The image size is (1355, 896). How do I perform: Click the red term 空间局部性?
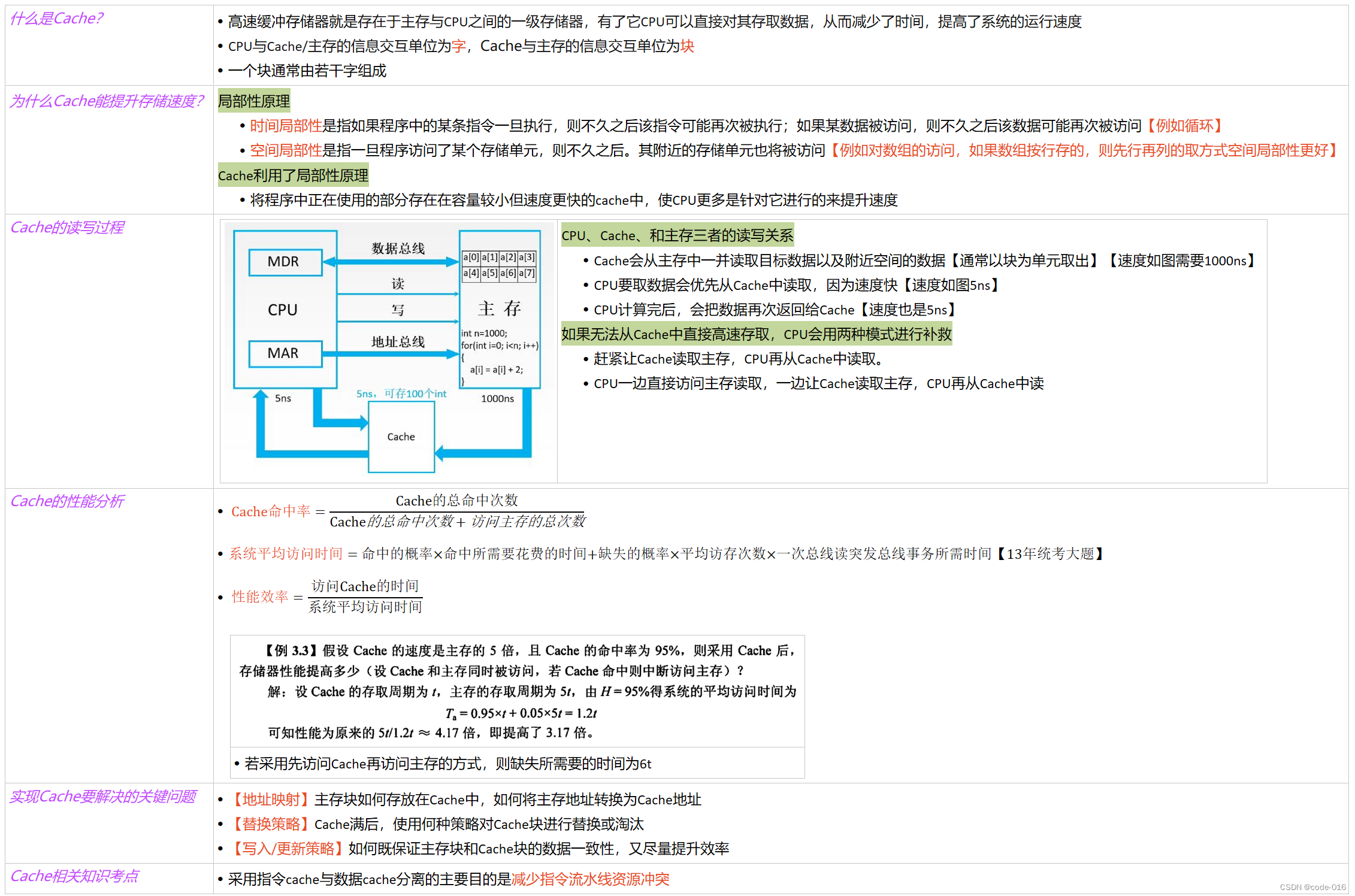(286, 150)
